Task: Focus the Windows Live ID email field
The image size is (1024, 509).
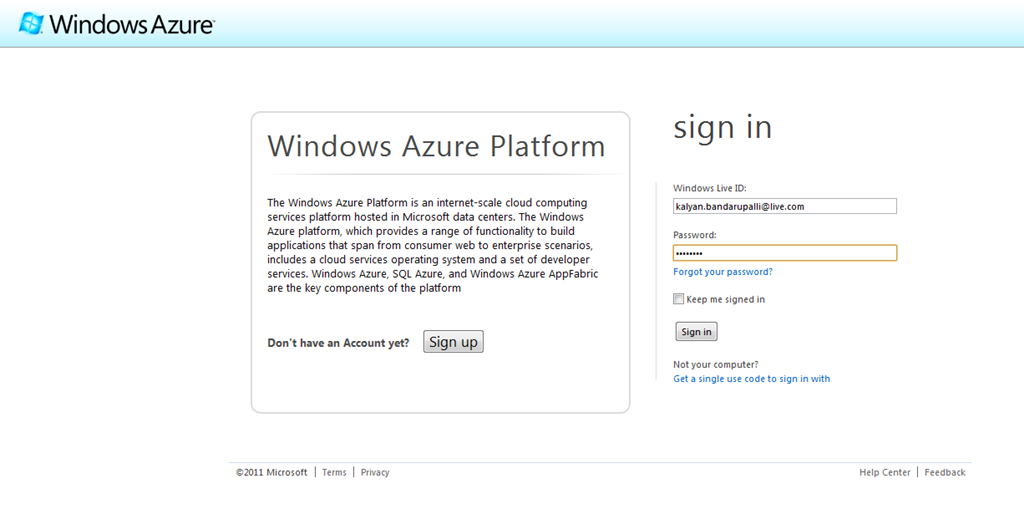Action: pos(785,206)
